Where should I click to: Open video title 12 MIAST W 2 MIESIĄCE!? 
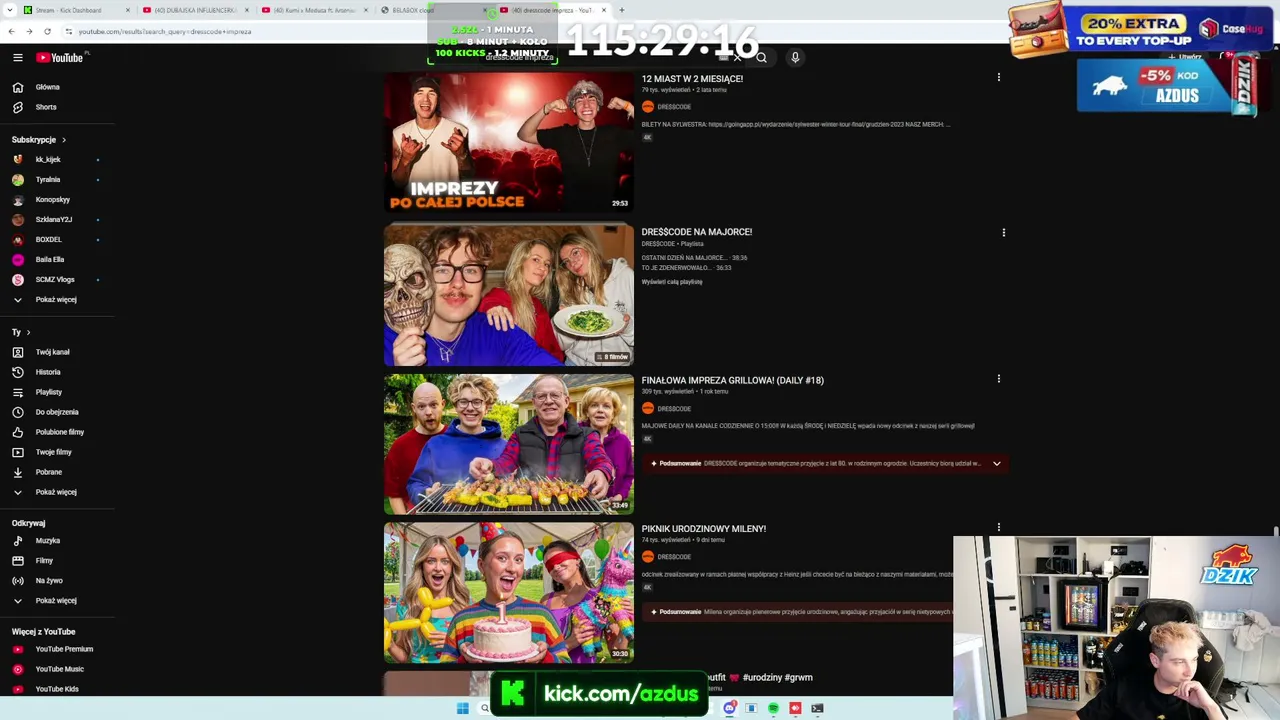pos(692,79)
